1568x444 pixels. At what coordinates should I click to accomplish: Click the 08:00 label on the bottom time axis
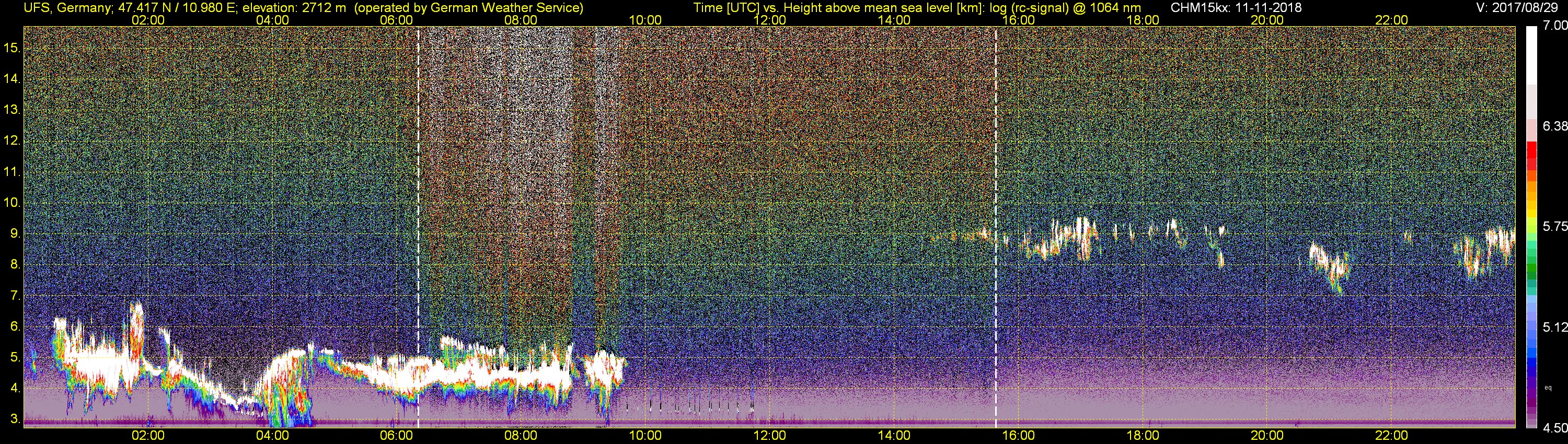521,436
